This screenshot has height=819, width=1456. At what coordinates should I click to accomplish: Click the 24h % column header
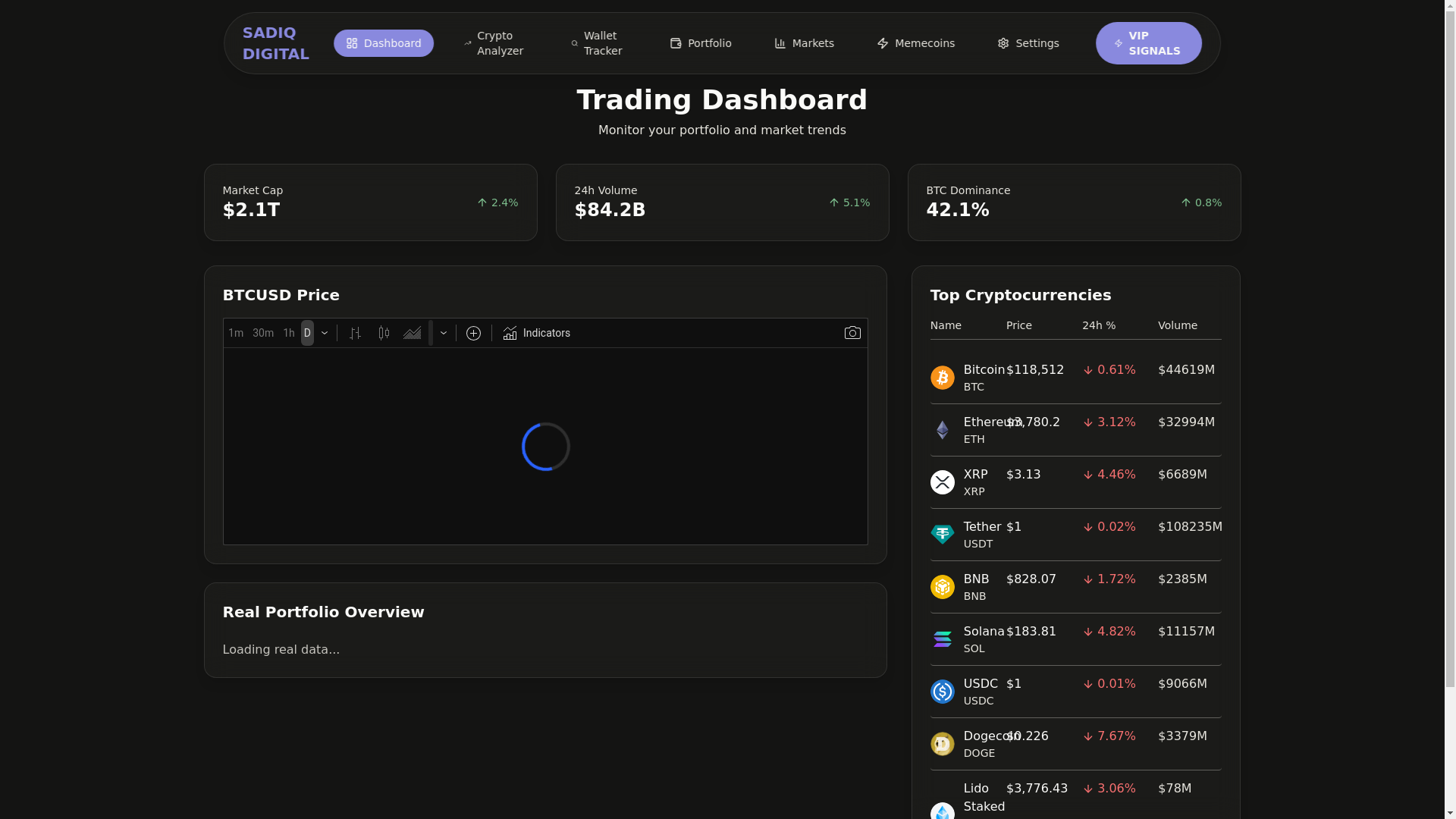pyautogui.click(x=1099, y=325)
